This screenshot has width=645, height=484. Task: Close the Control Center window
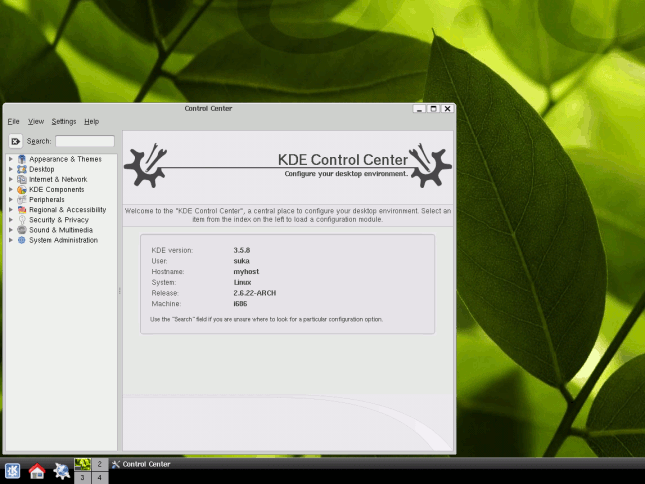[448, 109]
